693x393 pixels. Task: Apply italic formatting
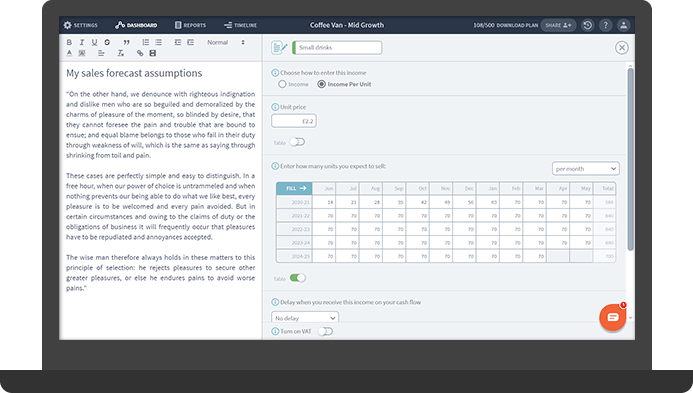[x=82, y=42]
